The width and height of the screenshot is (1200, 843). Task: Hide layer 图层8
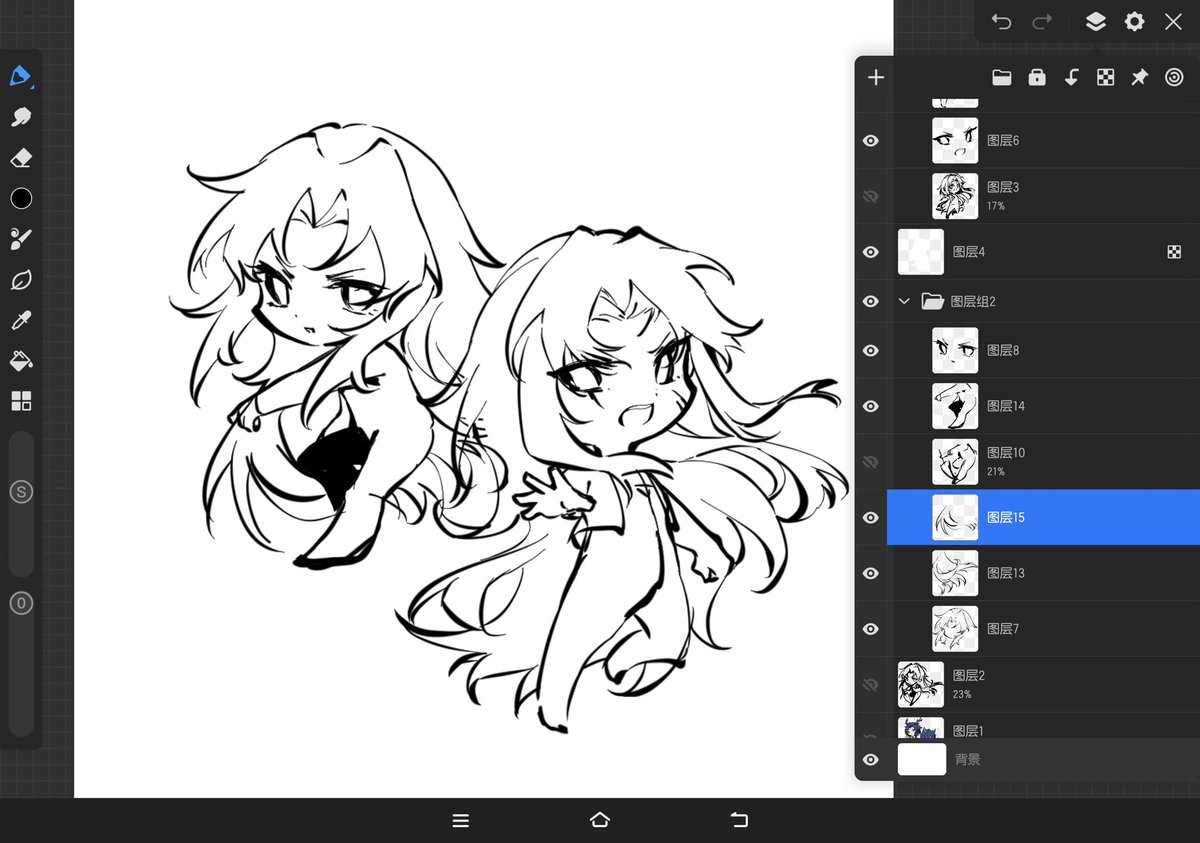click(871, 350)
